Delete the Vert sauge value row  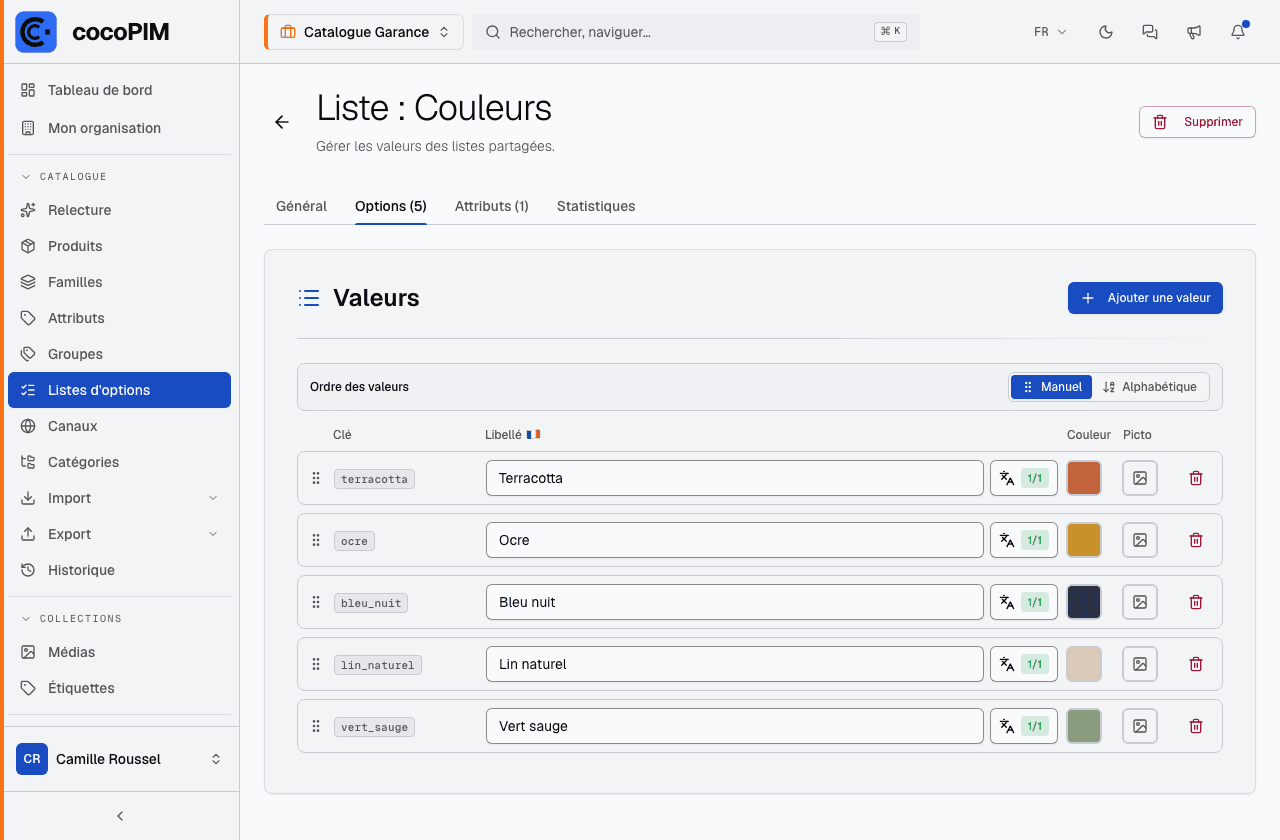1196,726
